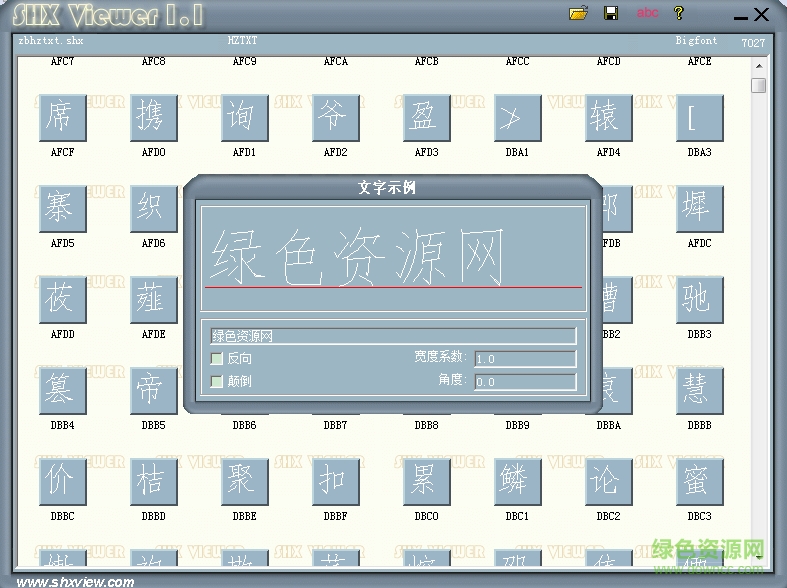This screenshot has width=787, height=588.
Task: Select glyph tile labeled DBBD
Action: [154, 482]
